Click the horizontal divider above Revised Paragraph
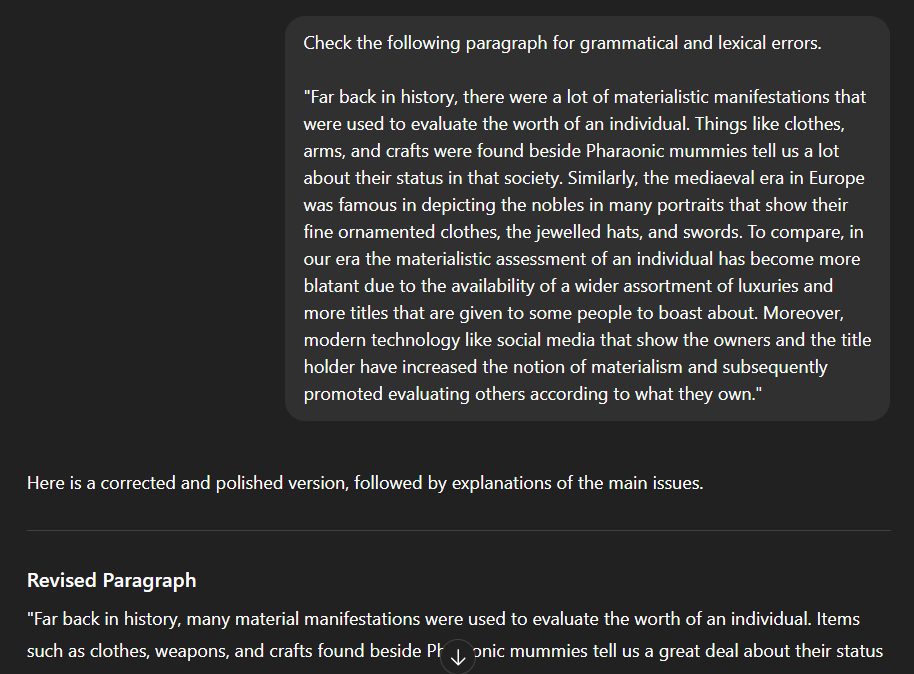The width and height of the screenshot is (914, 674). 458,530
